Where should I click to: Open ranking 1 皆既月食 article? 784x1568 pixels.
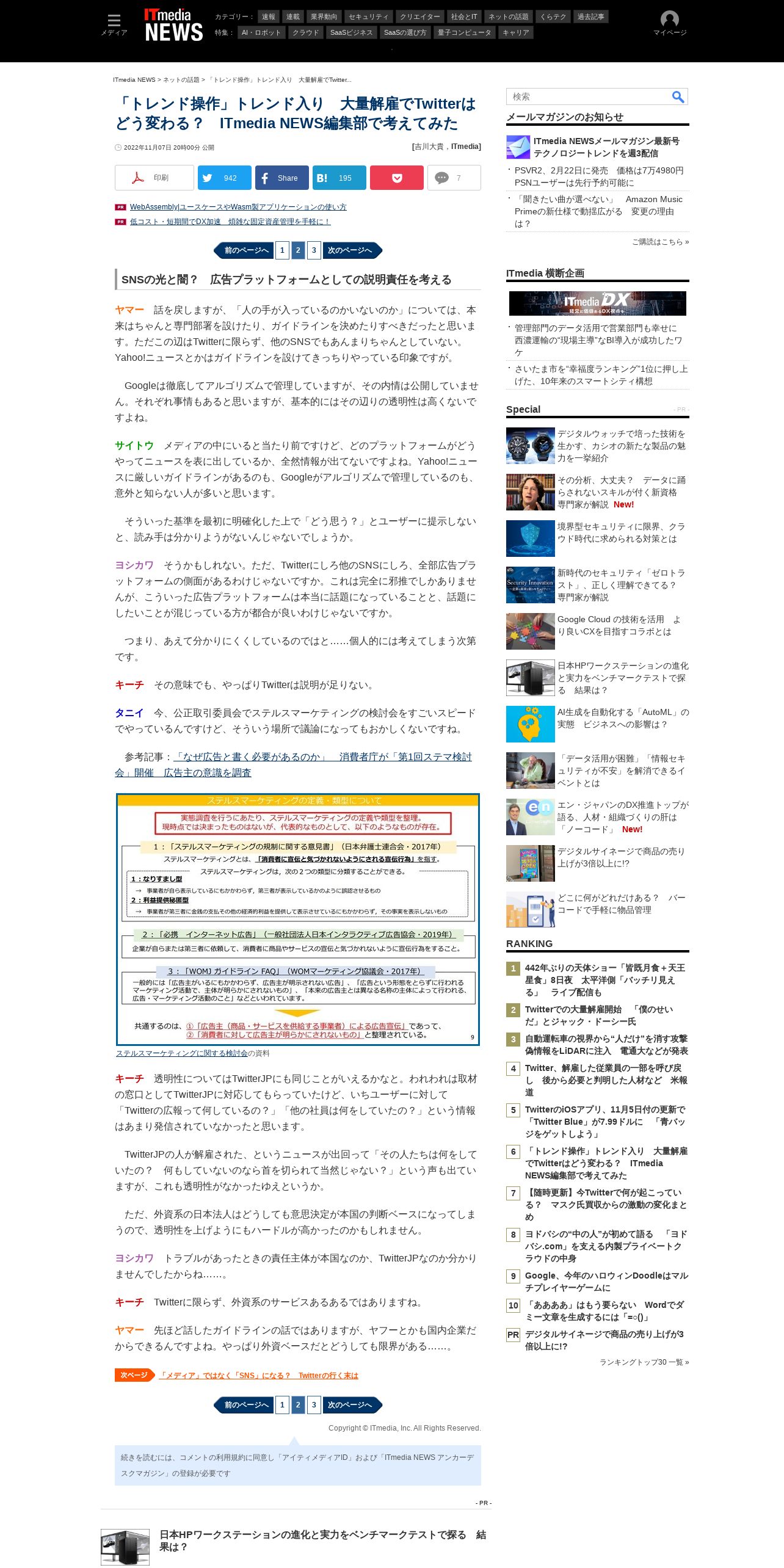(605, 980)
